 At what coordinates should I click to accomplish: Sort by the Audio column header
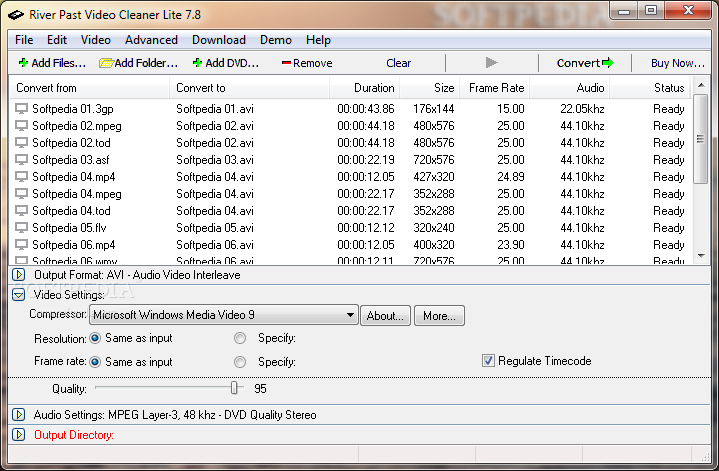pyautogui.click(x=570, y=88)
